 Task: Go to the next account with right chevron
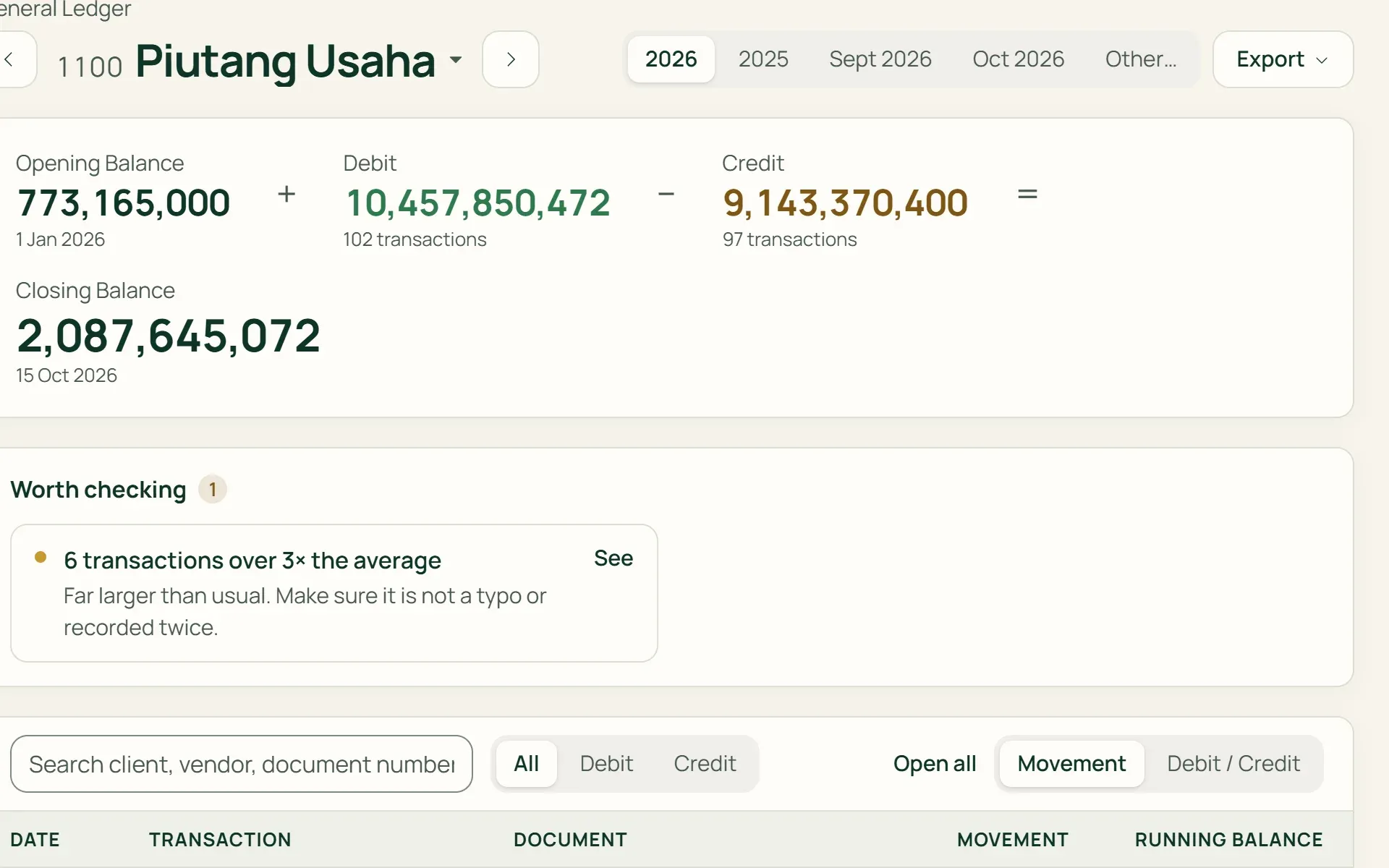point(511,59)
